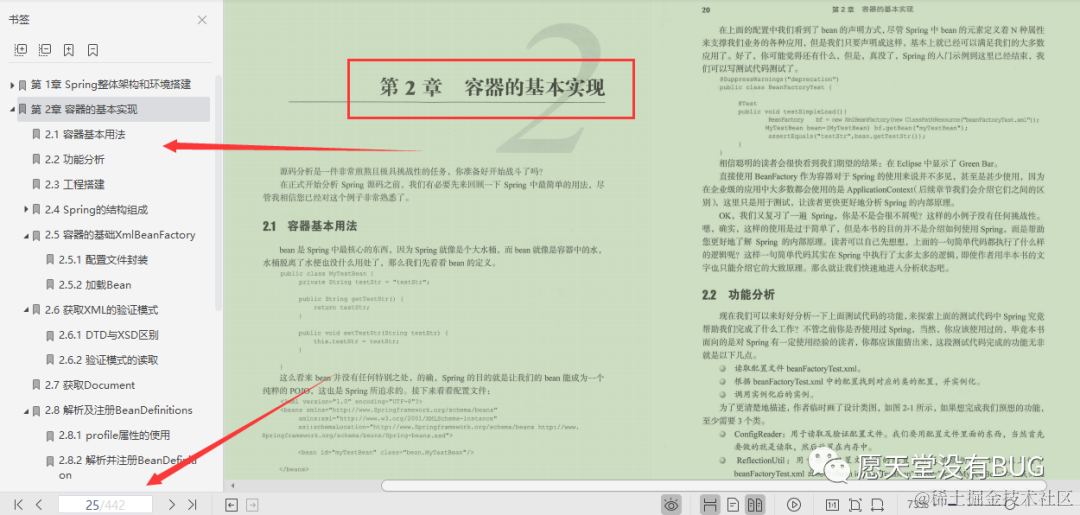This screenshot has height=515, width=1080.
Task: Open bookmark 2.5 容器的基础XmlBeanFactory
Action: coord(121,235)
